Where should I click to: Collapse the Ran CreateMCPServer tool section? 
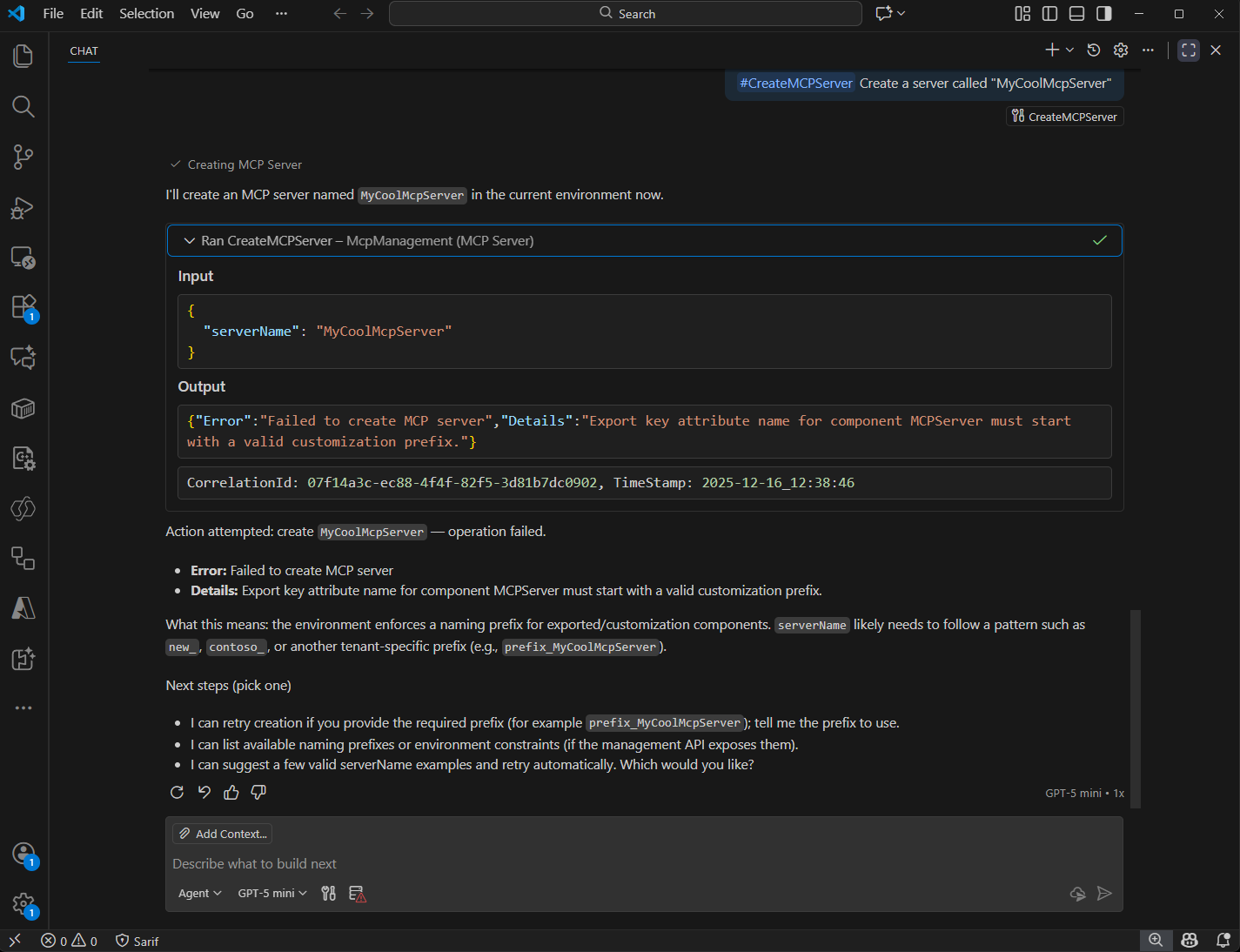[189, 241]
